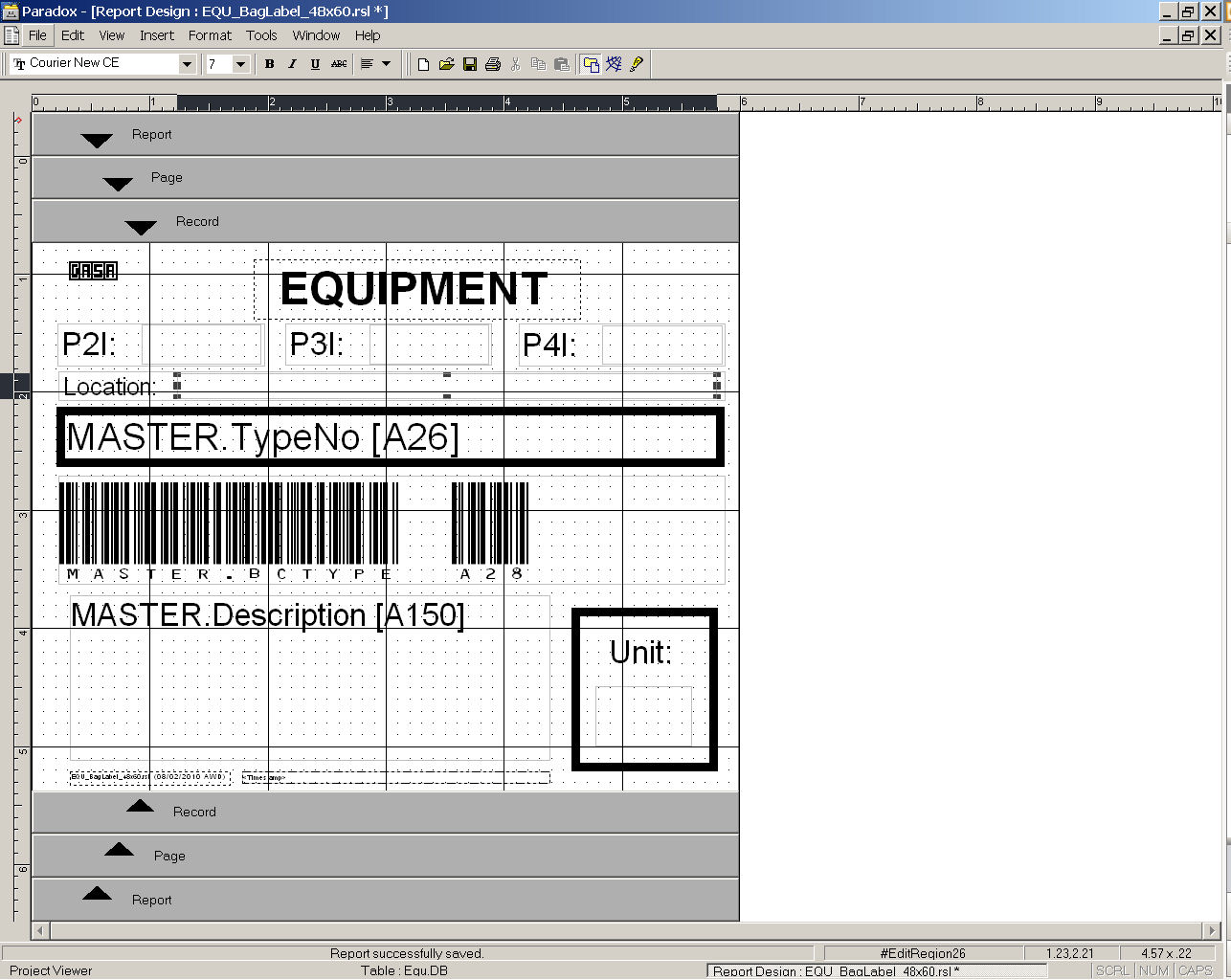
Task: Click the bottom Record band arrow
Action: (140, 806)
